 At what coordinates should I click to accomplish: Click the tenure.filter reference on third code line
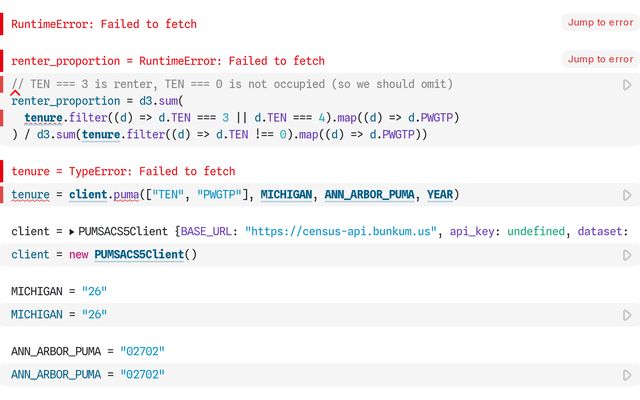point(65,118)
